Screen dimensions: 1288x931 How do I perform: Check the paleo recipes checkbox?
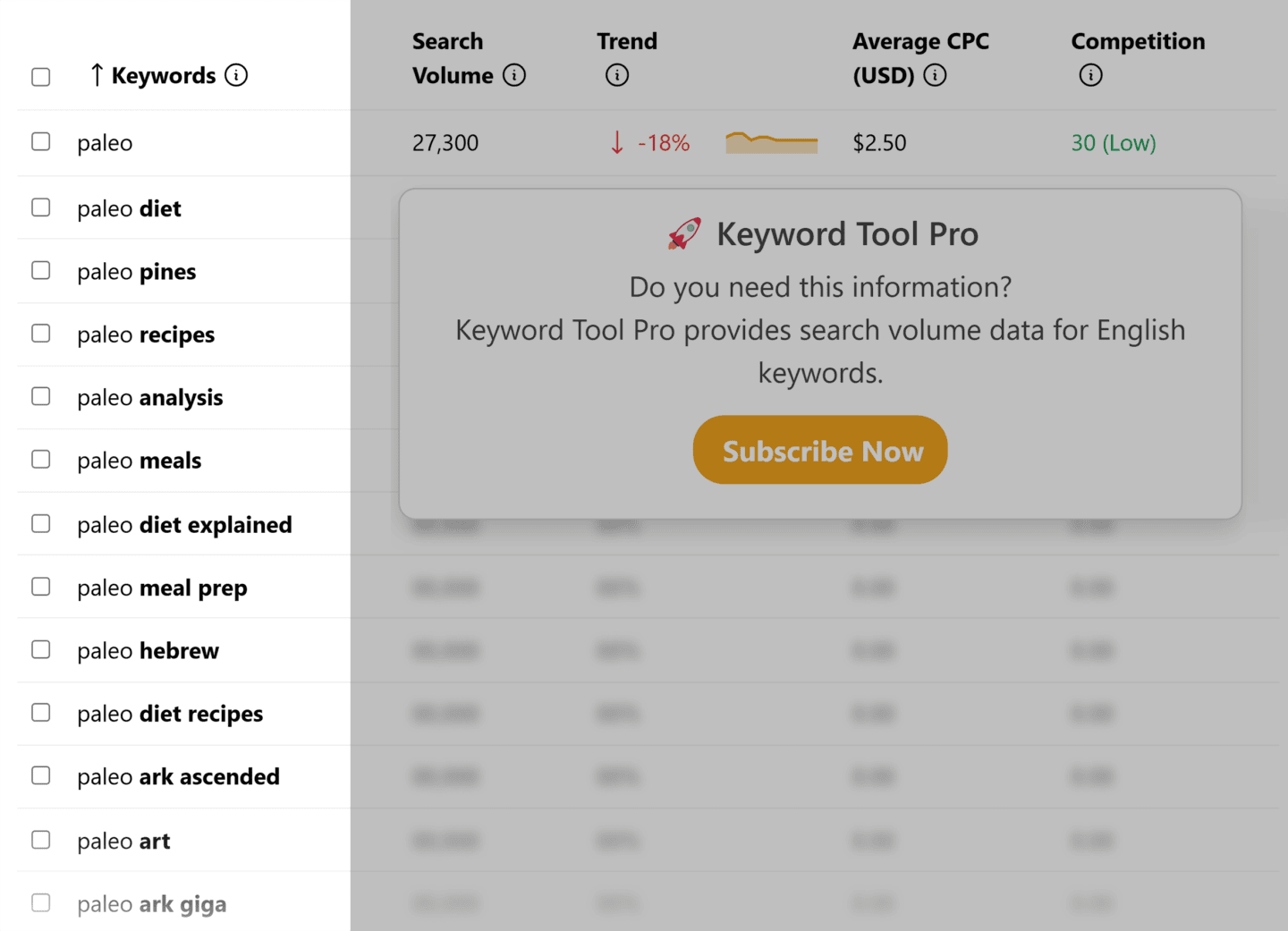40,333
